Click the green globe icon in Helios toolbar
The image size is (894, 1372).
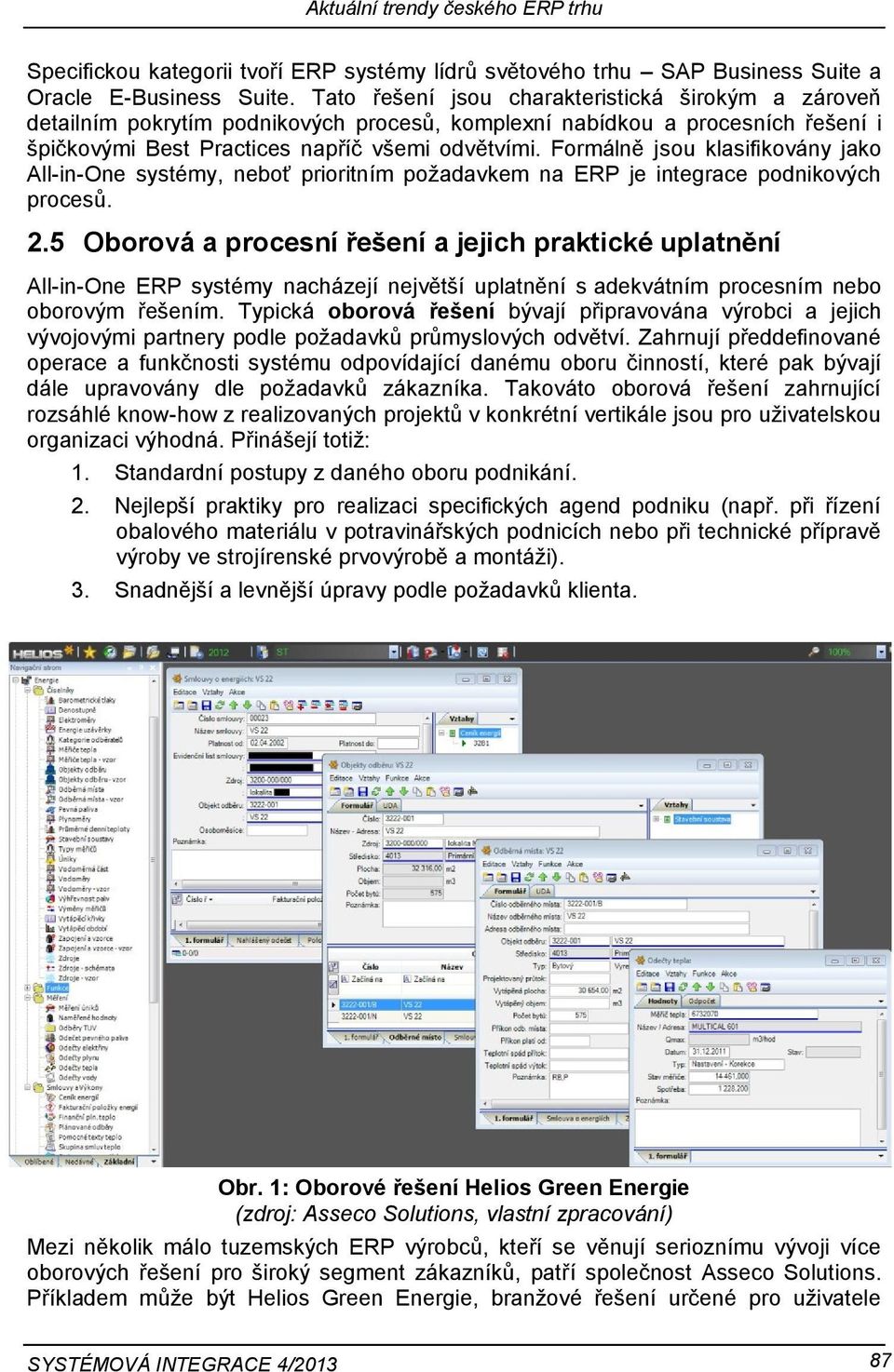pyautogui.click(x=110, y=652)
